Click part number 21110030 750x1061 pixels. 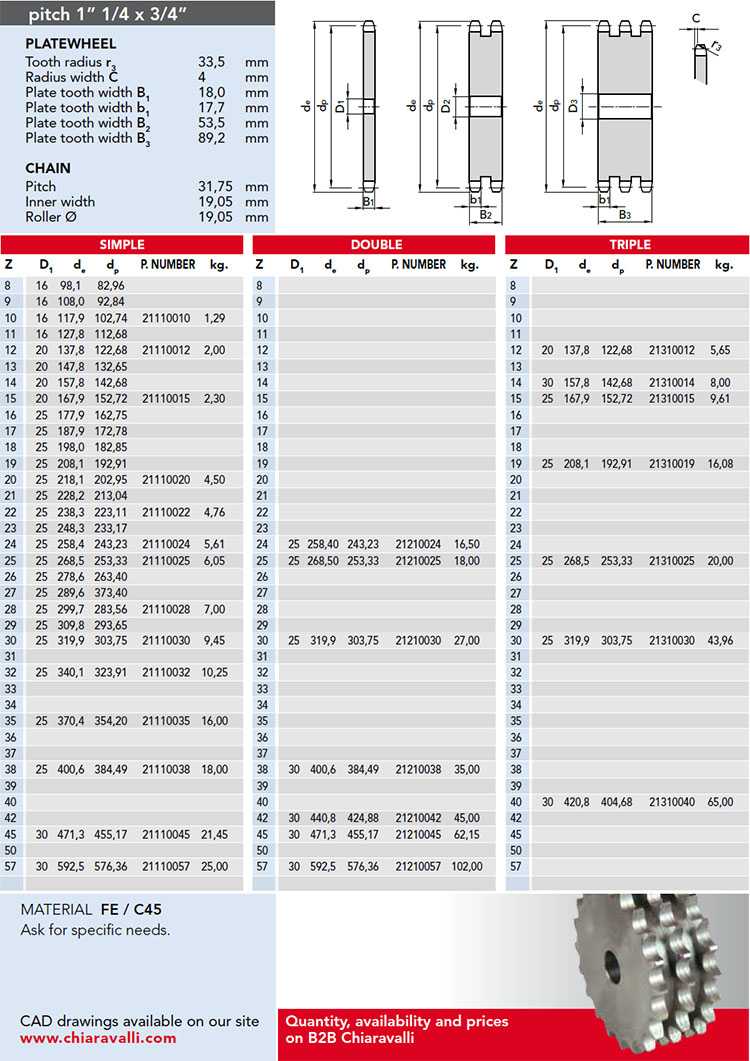point(166,640)
